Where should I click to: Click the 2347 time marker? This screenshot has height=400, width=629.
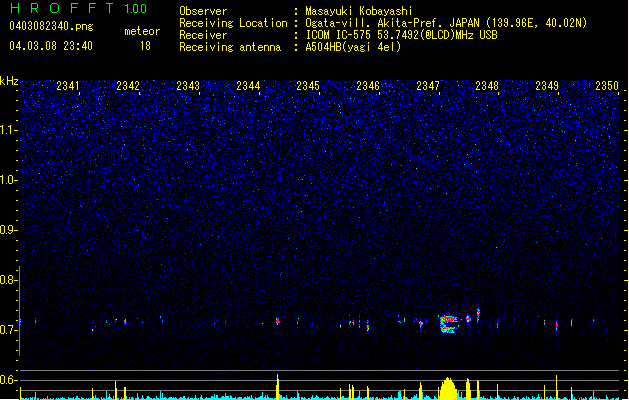click(428, 86)
